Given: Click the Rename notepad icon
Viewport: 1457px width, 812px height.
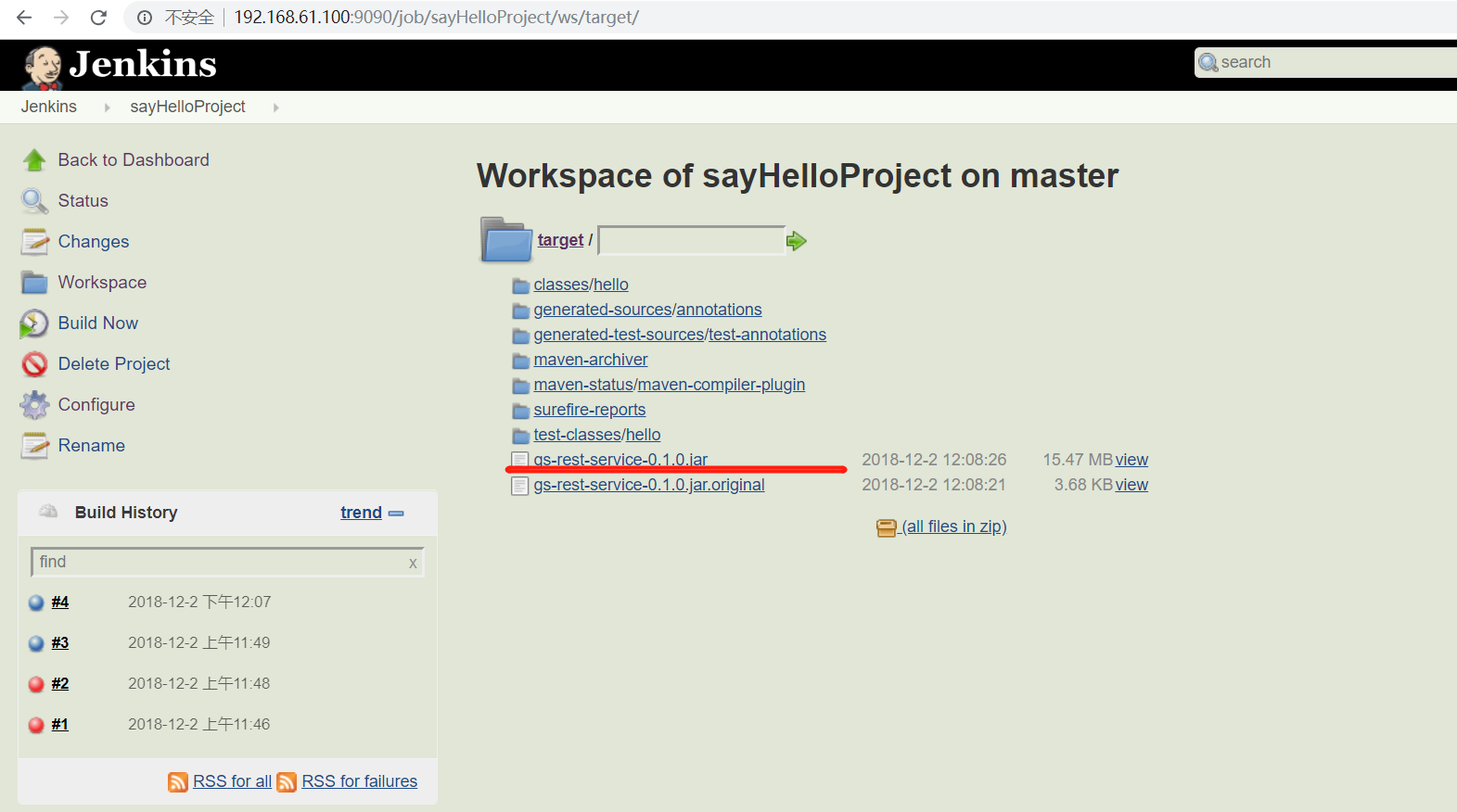Looking at the screenshot, I should (x=34, y=446).
